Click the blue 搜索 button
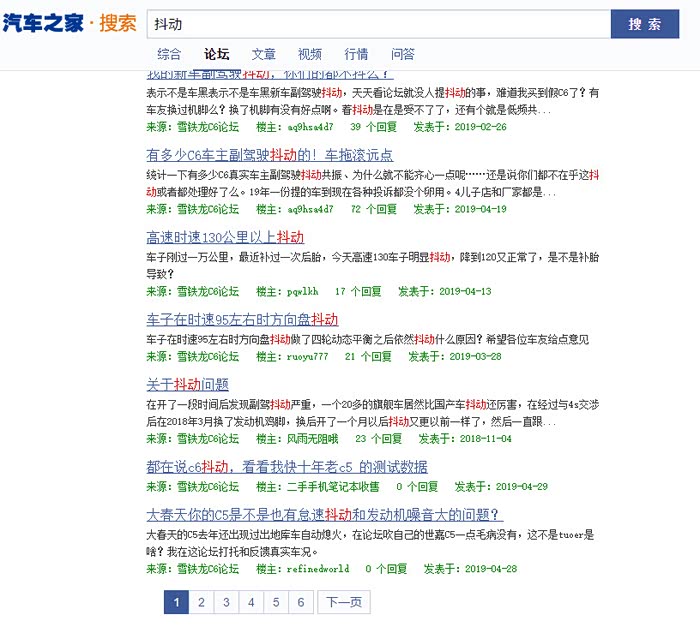The height and width of the screenshot is (627, 700). (645, 24)
